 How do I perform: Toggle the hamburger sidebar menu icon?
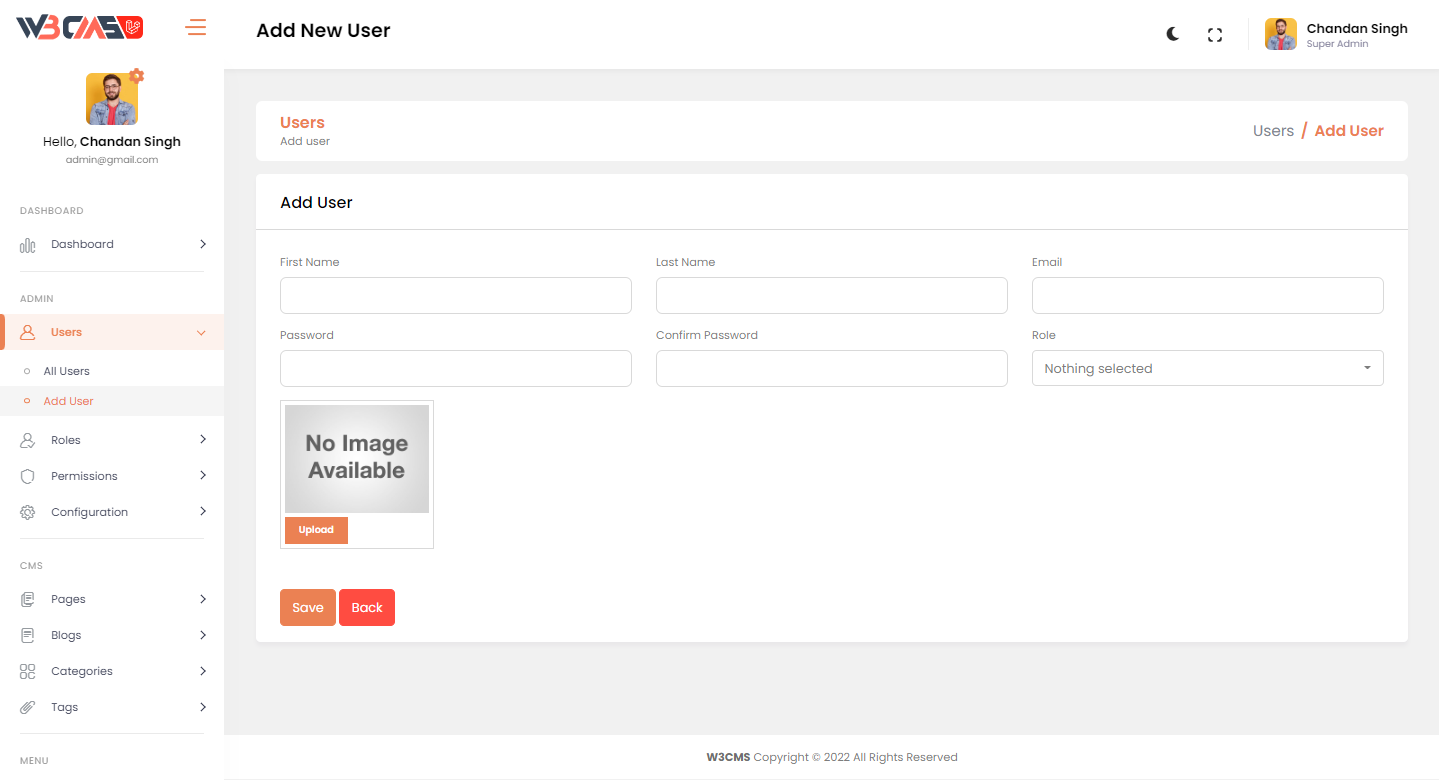click(x=196, y=28)
